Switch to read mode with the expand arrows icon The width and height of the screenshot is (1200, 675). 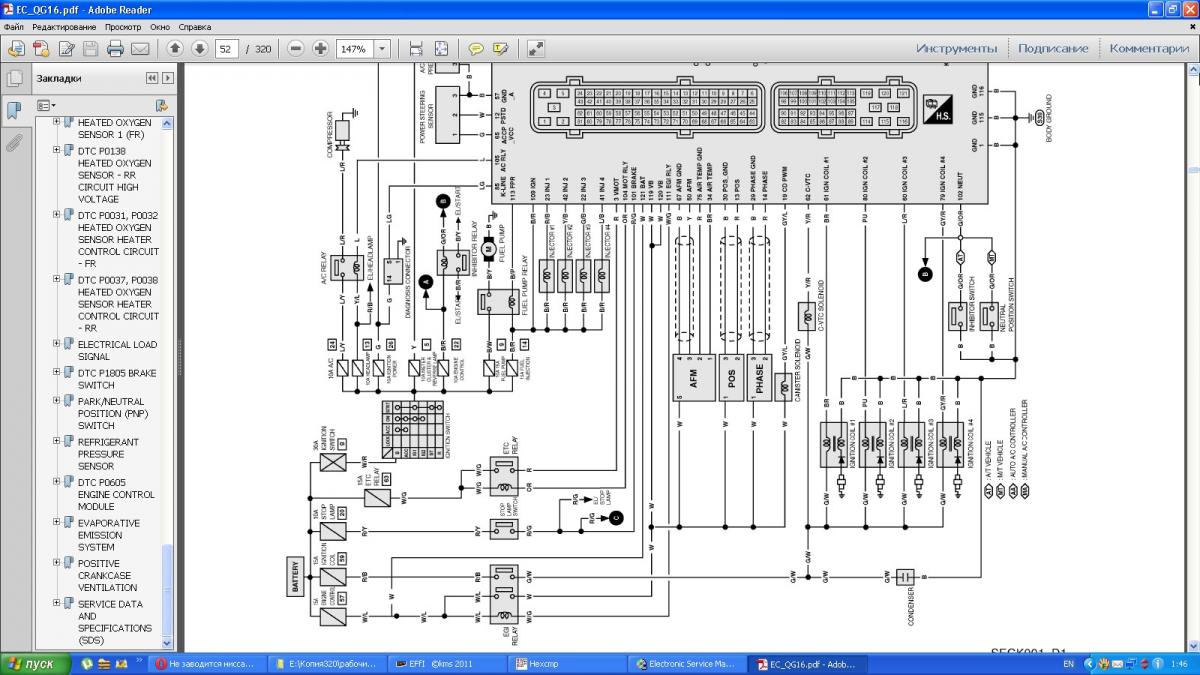pos(536,48)
